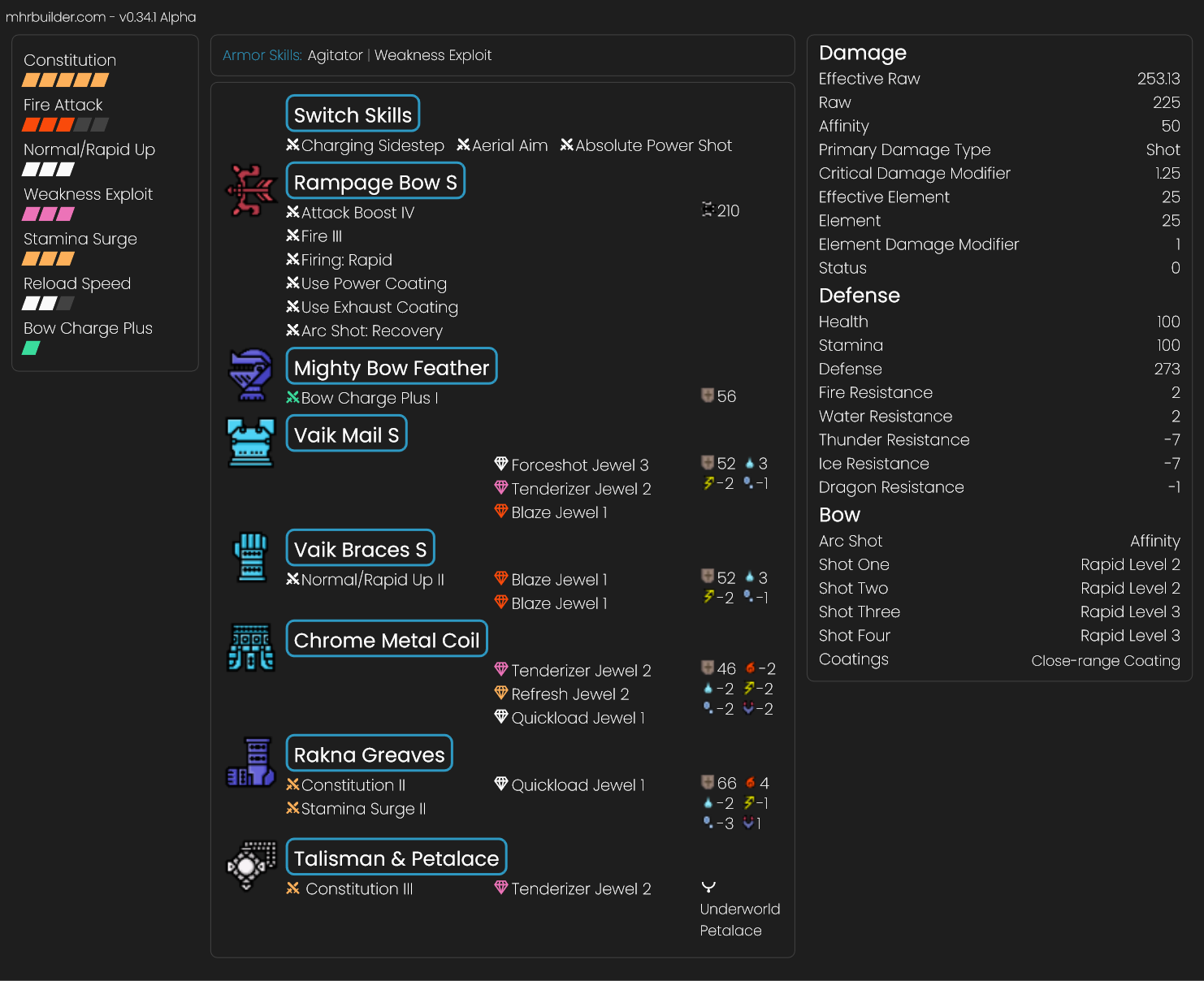
Task: Click the Rakna Greaves leg armor icon
Action: pos(250,763)
